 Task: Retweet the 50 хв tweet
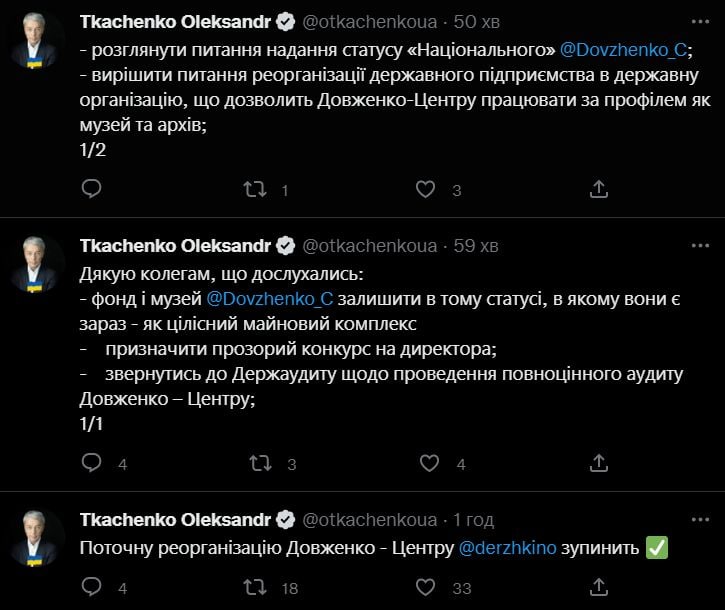(x=258, y=188)
